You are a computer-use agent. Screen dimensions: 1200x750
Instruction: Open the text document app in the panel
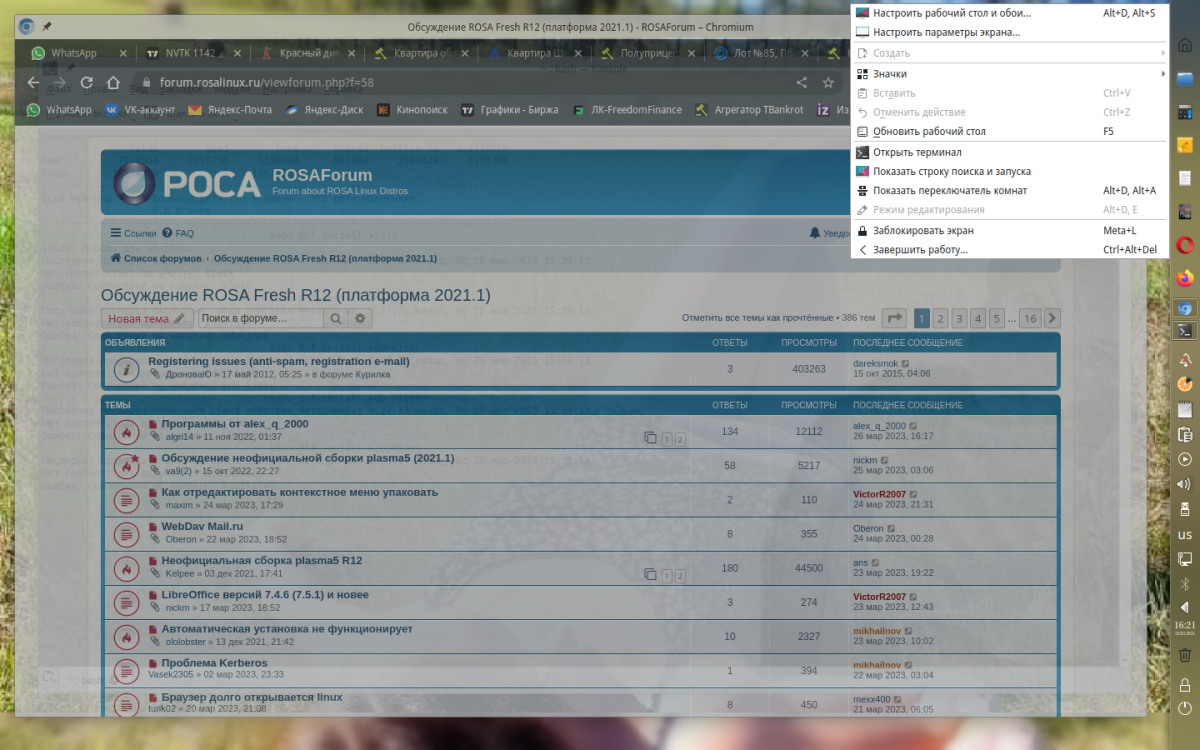click(1185, 178)
